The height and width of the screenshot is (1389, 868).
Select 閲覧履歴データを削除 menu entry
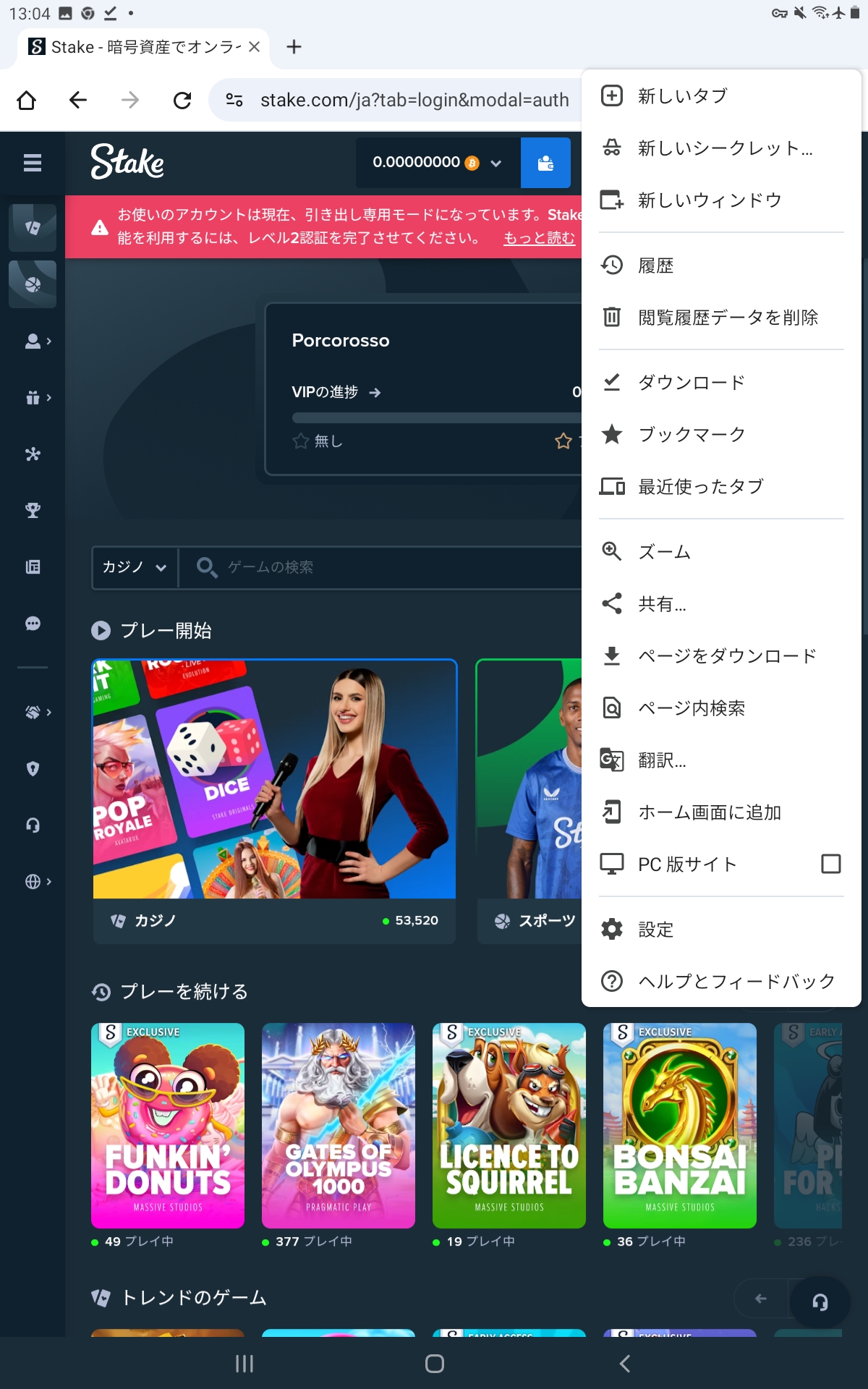point(721,318)
